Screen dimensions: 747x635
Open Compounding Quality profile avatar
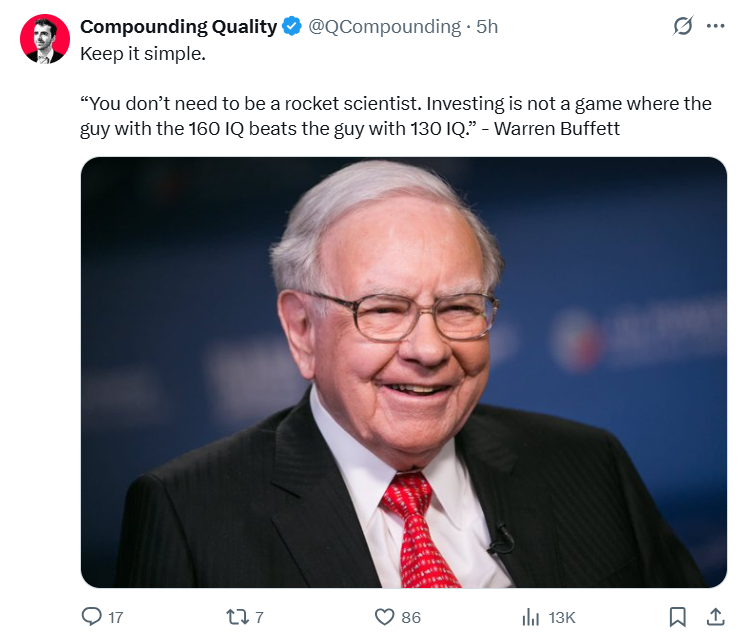pos(45,39)
